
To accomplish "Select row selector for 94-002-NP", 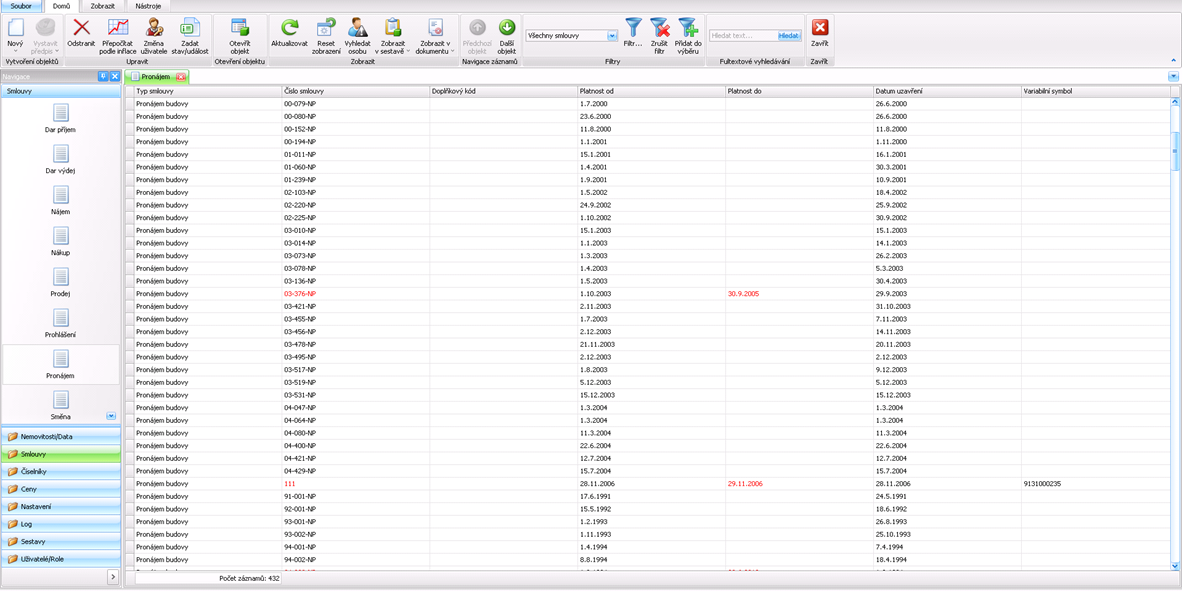I will pyautogui.click(x=129, y=559).
